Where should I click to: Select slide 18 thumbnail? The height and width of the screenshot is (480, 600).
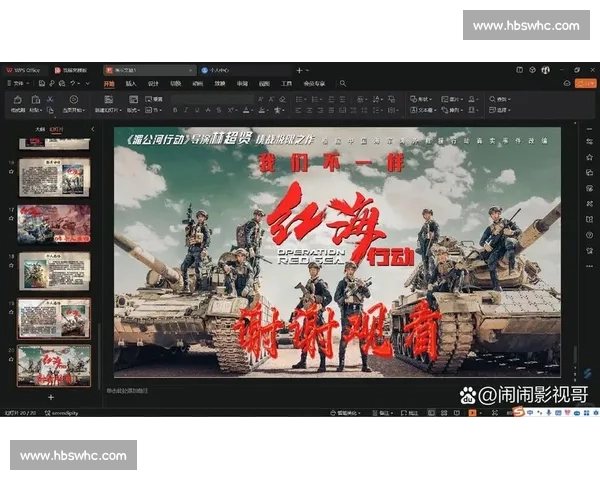[x=54, y=271]
